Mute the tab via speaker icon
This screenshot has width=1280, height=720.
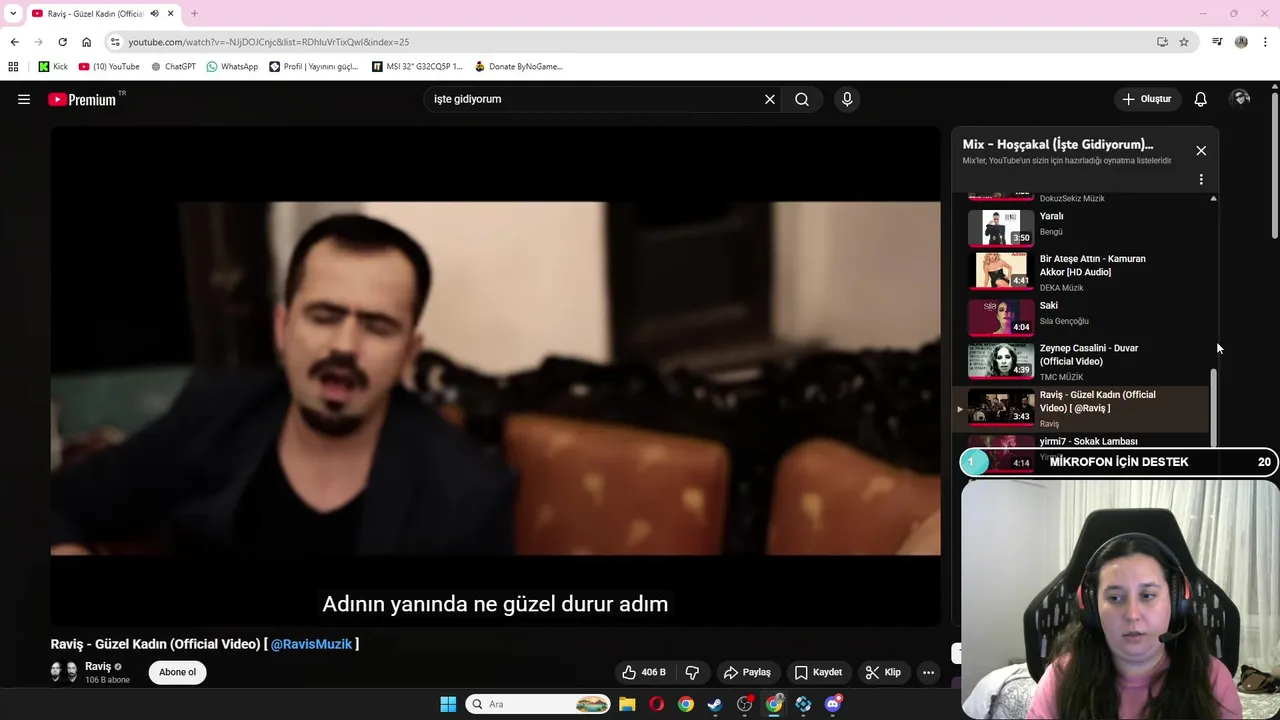[154, 13]
